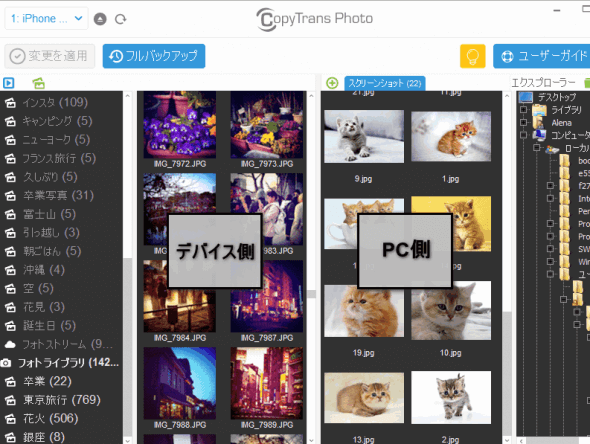Click the 変更を適用 button
Viewport: 590px width, 444px height.
coord(50,56)
